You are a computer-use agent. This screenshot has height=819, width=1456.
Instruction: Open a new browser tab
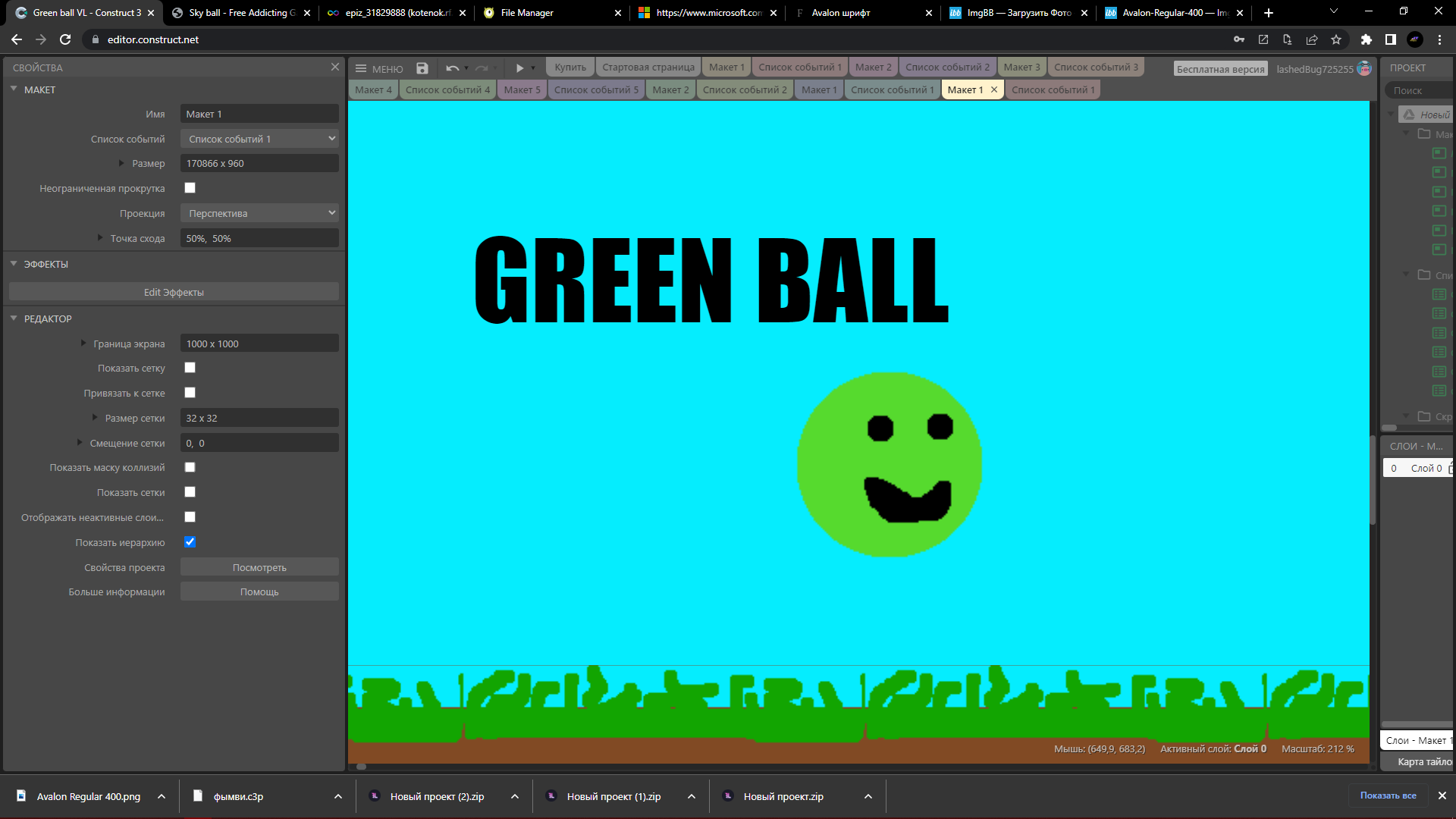pos(1269,13)
